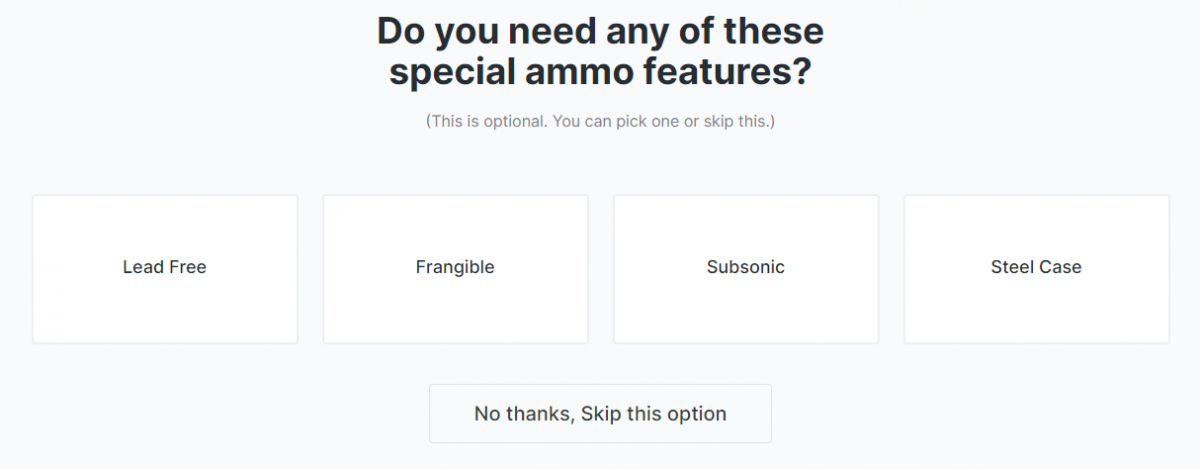The width and height of the screenshot is (1200, 469).
Task: Toggle the Lead Free feature selection
Action: pyautogui.click(x=165, y=268)
